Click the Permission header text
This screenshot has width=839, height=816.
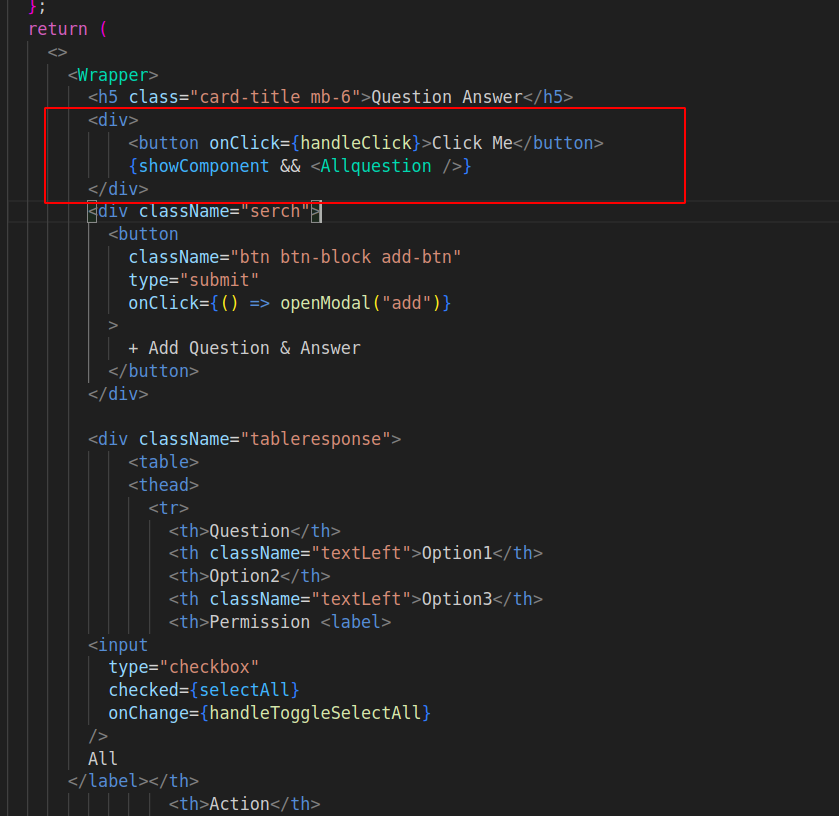(259, 622)
